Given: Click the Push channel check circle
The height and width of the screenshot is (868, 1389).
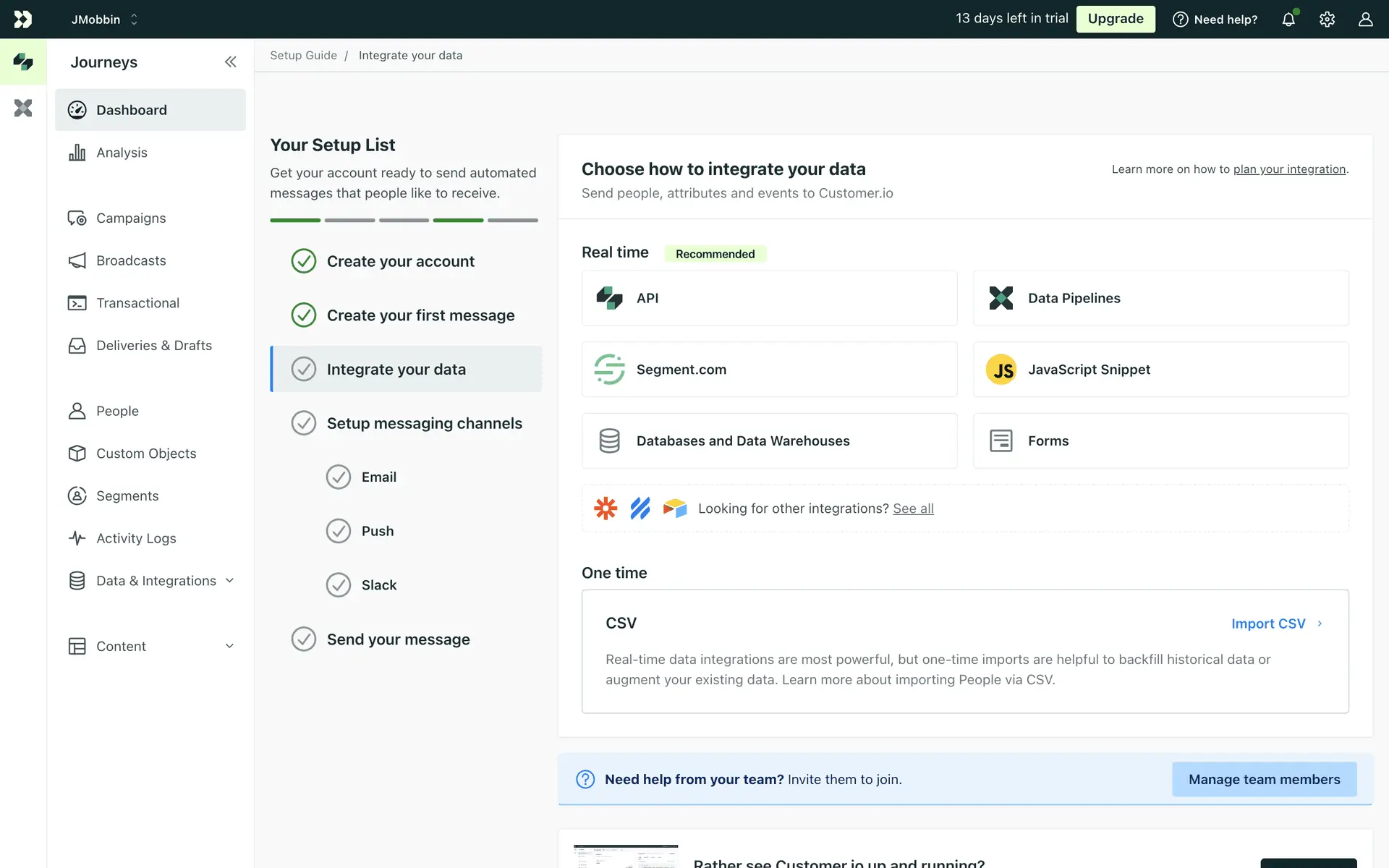Looking at the screenshot, I should (338, 531).
